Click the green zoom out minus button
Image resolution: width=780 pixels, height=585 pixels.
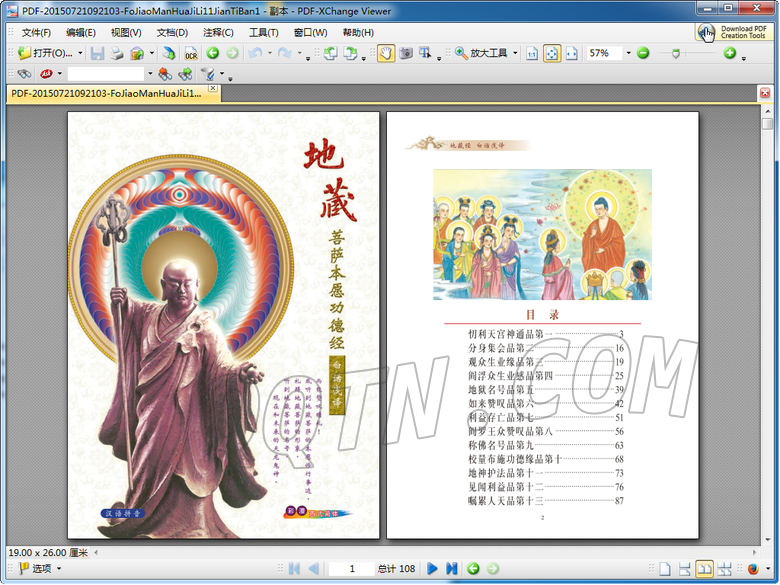tap(643, 53)
